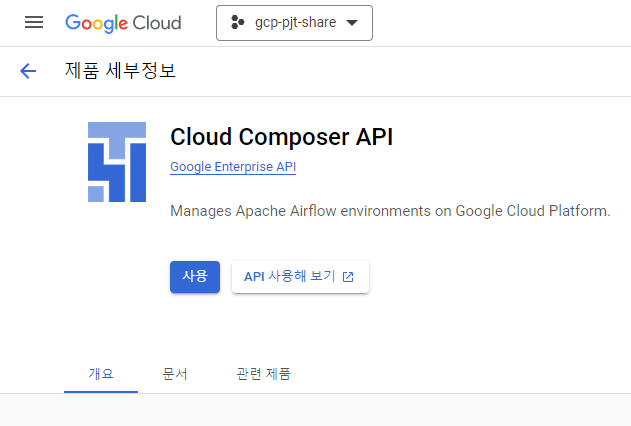The image size is (631, 426).
Task: Click the Manages Apache Airflow description text
Action: point(390,211)
